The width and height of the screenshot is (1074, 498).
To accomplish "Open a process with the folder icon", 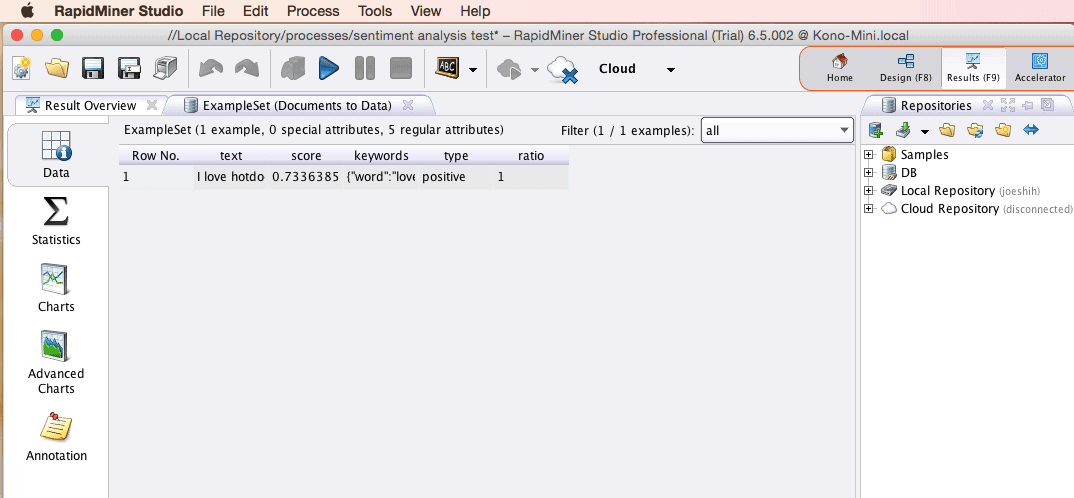I will [58, 69].
